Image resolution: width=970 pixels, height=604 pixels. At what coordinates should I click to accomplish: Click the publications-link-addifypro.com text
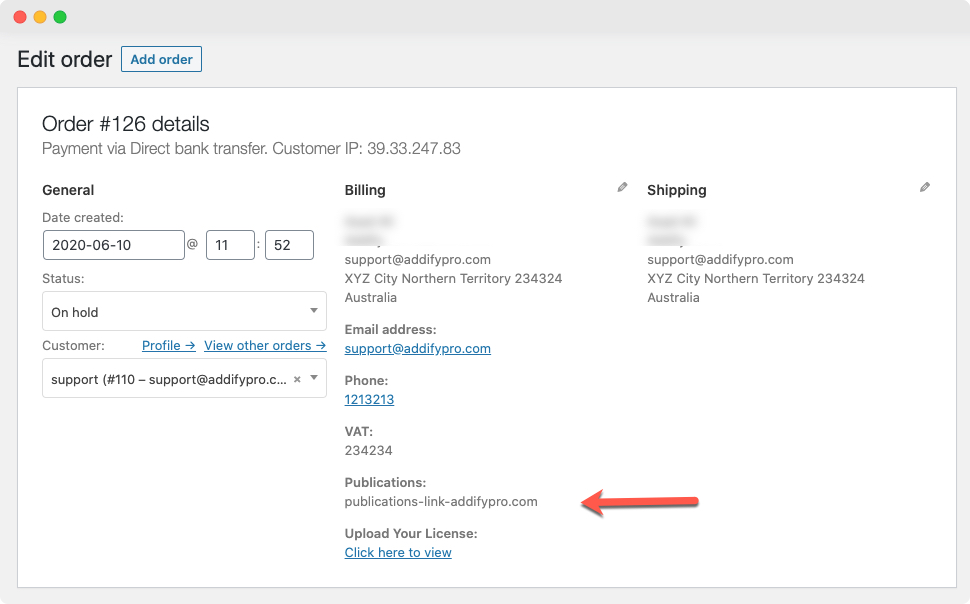441,501
